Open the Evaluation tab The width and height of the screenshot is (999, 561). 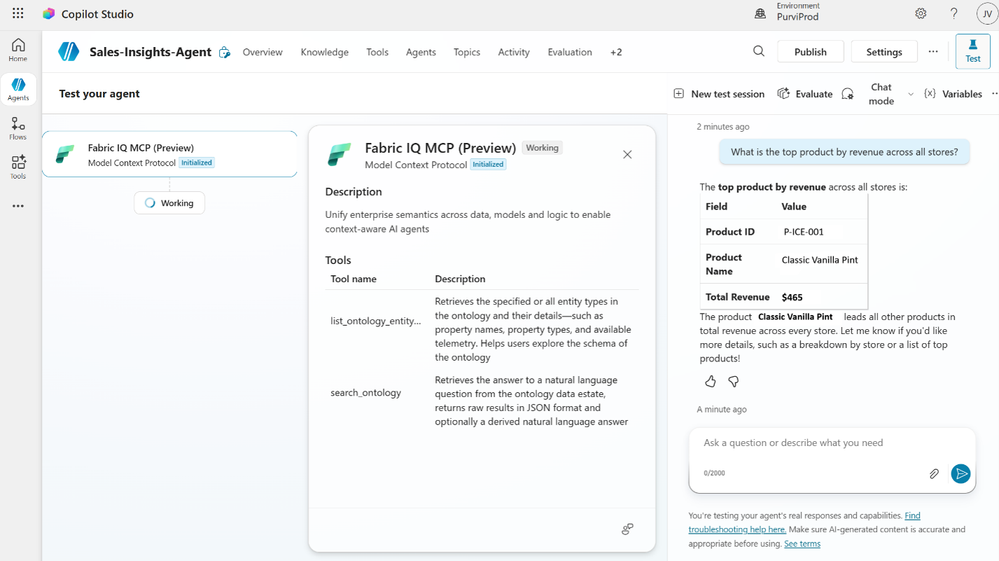tap(570, 52)
